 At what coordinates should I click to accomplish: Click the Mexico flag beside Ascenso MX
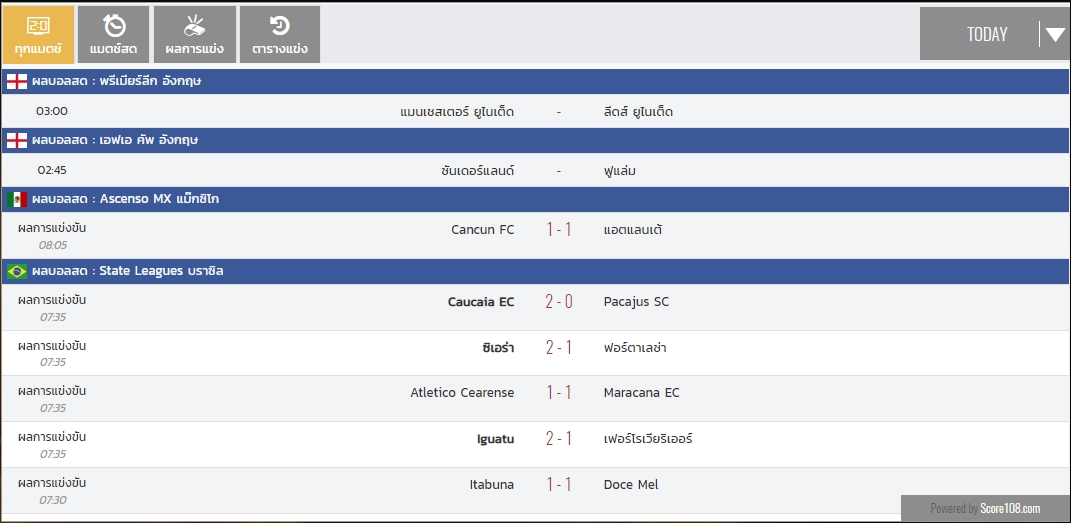pos(17,199)
